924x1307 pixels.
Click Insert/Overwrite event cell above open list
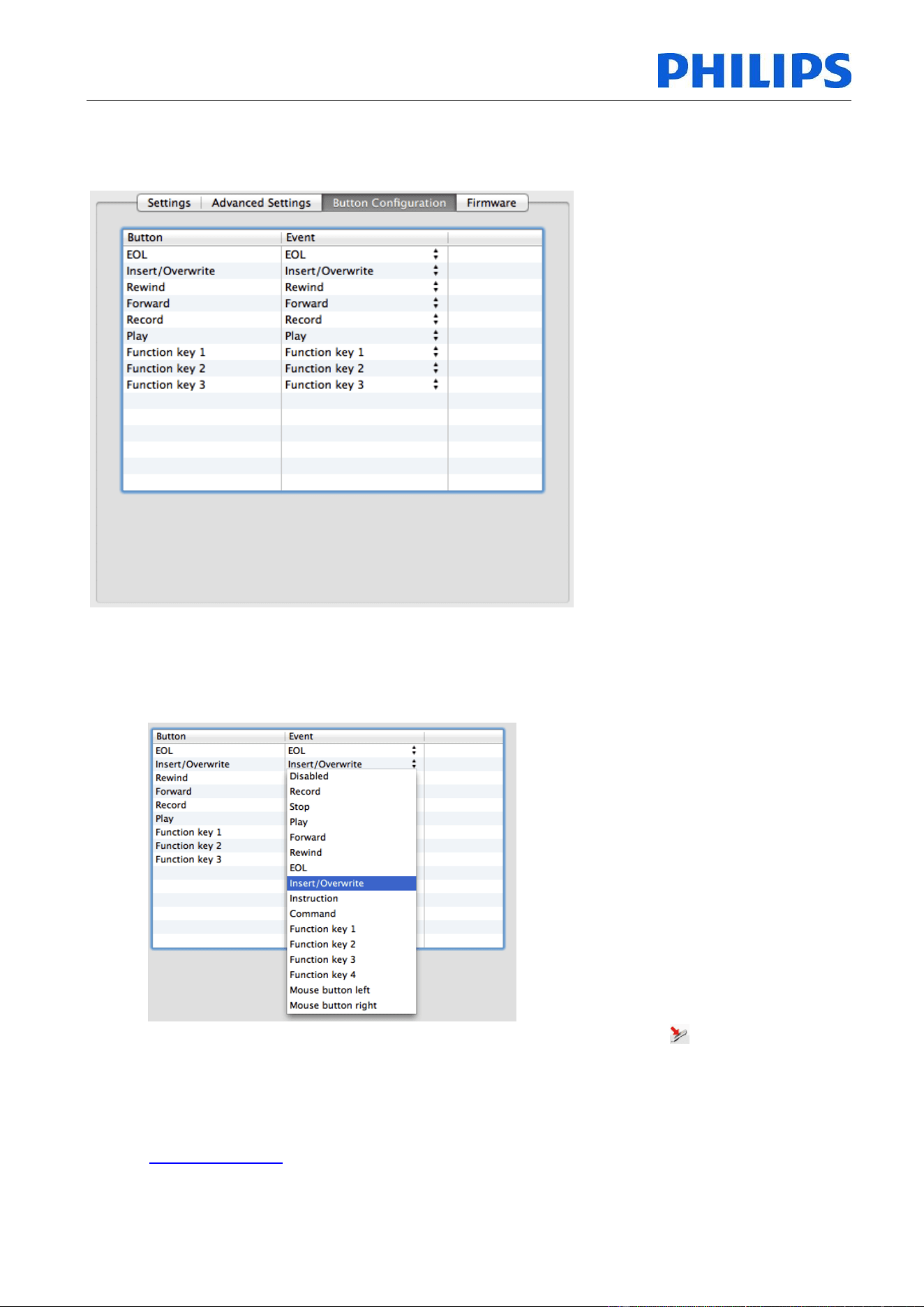(355, 764)
